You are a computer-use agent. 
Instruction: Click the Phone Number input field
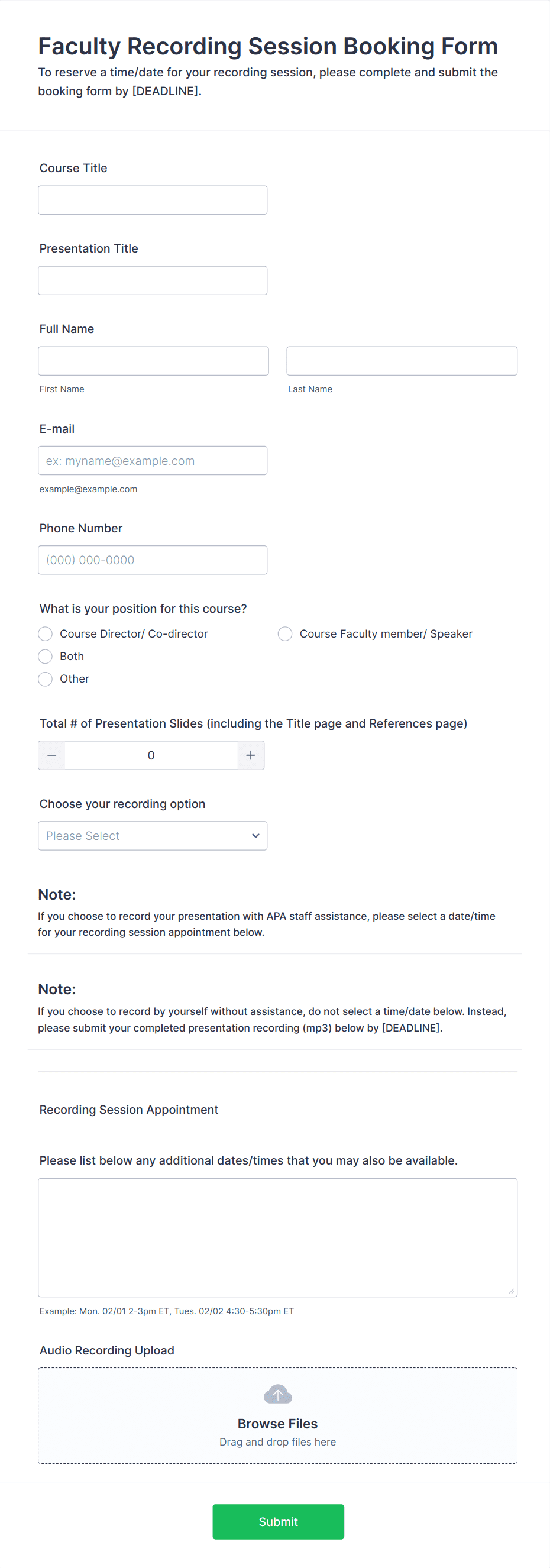click(152, 560)
